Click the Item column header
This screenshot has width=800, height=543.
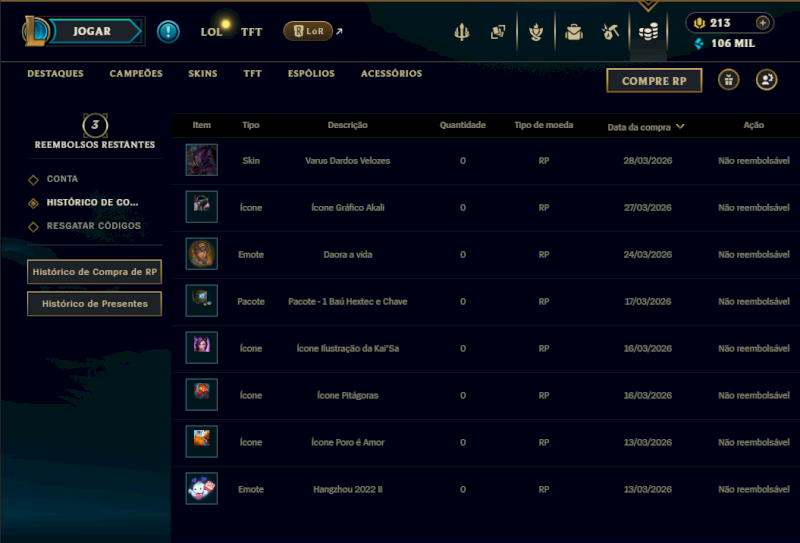(202, 125)
